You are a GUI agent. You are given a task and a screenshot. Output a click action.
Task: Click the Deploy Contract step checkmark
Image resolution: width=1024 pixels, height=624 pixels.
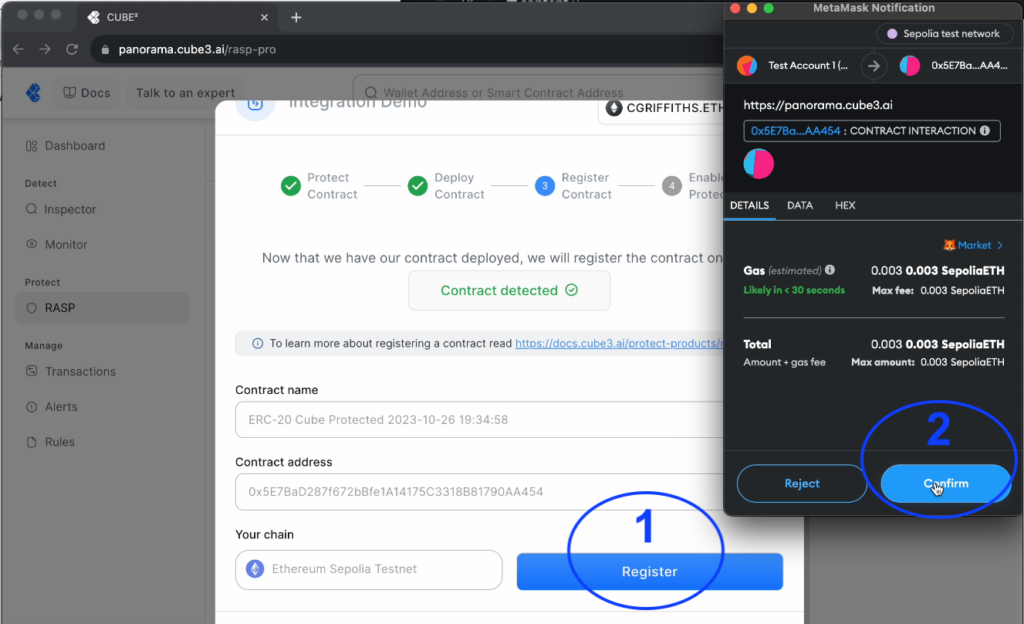418,186
